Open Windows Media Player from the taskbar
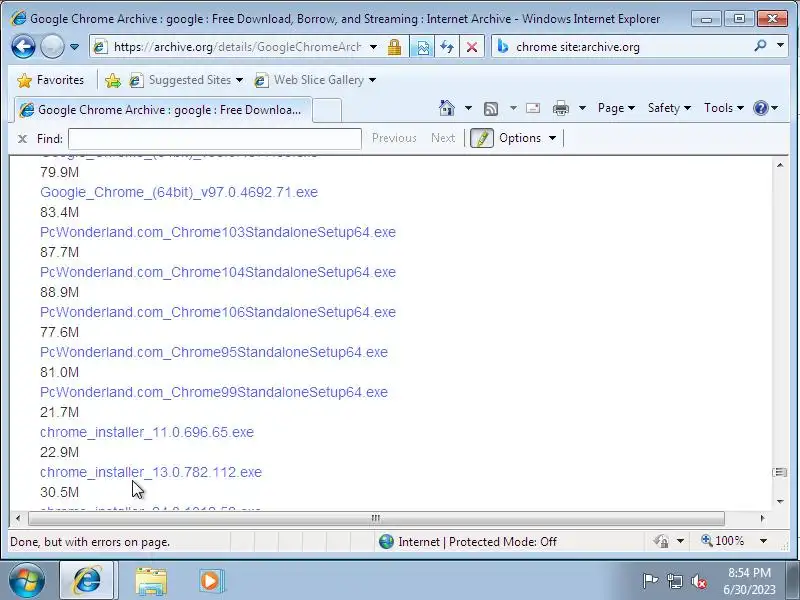 coord(211,581)
